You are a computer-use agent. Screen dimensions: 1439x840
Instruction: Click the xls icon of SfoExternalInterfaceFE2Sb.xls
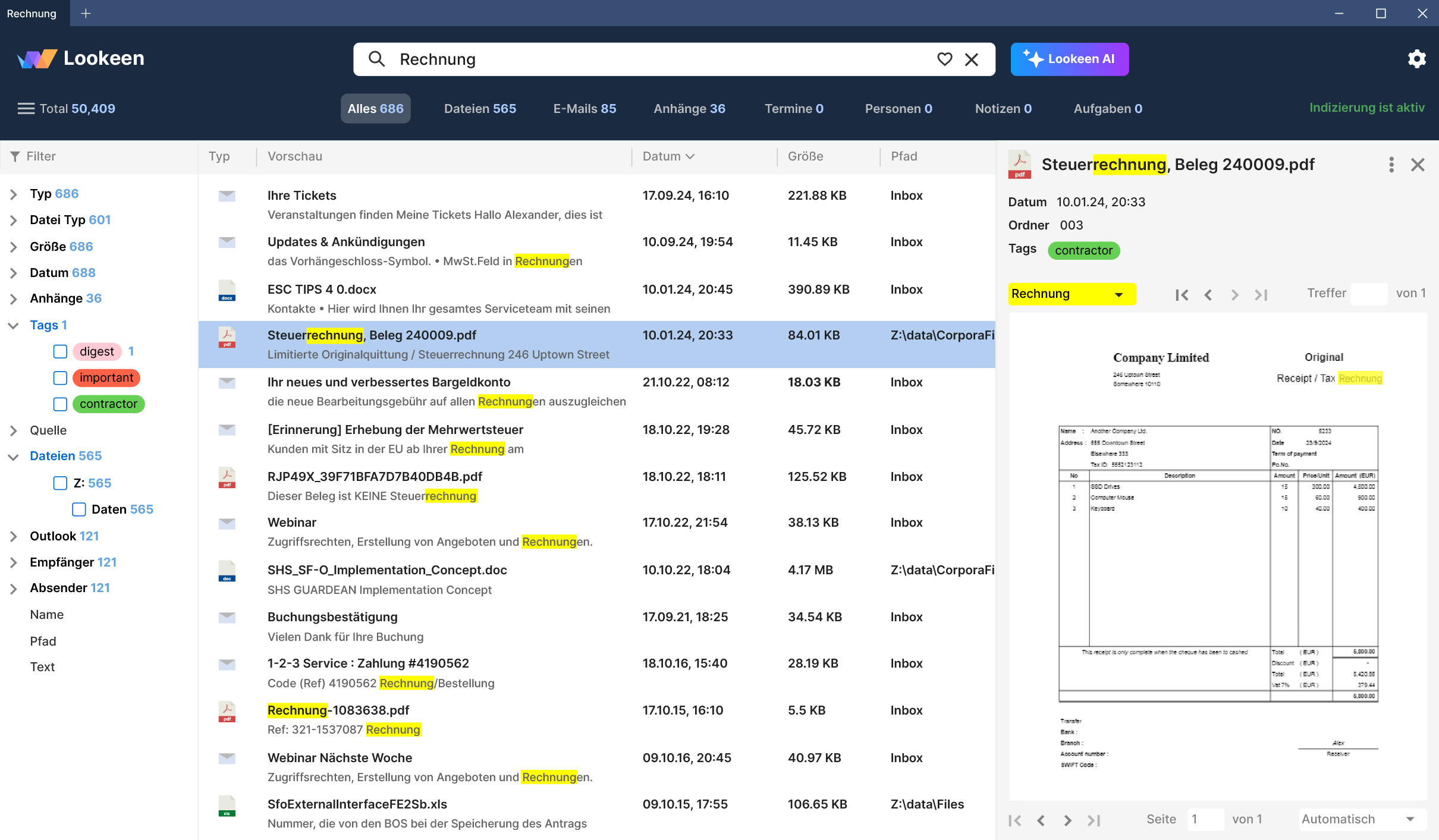click(227, 806)
